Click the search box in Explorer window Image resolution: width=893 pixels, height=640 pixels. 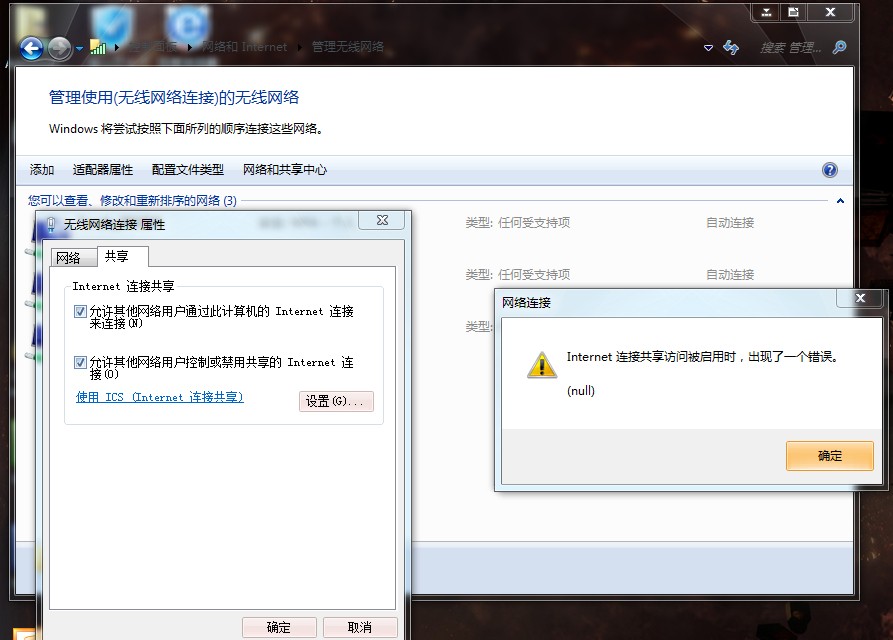790,48
